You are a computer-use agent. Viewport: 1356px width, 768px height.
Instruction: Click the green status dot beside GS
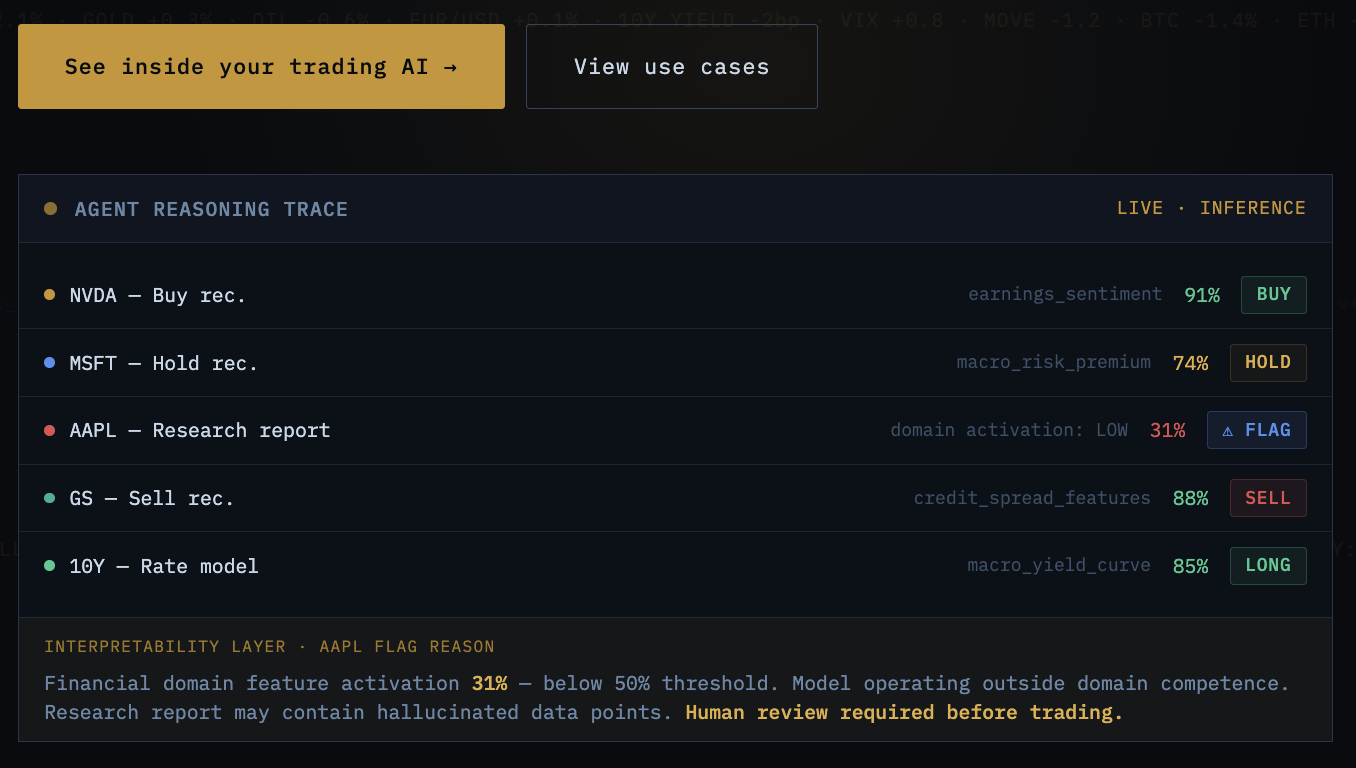(x=50, y=497)
